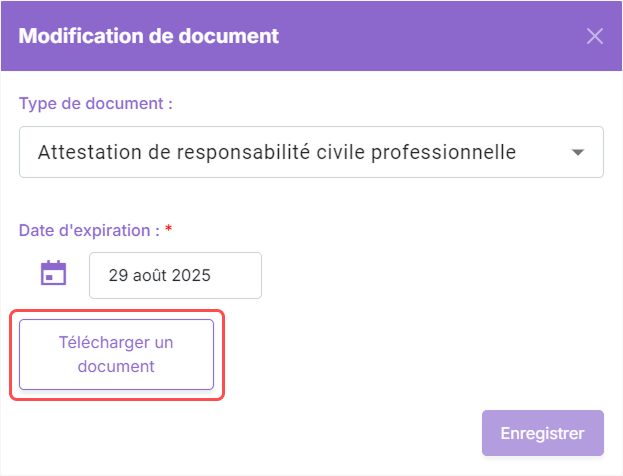Click the purple calendar glyph beside the date
Image resolution: width=623 pixels, height=476 pixels.
click(54, 273)
